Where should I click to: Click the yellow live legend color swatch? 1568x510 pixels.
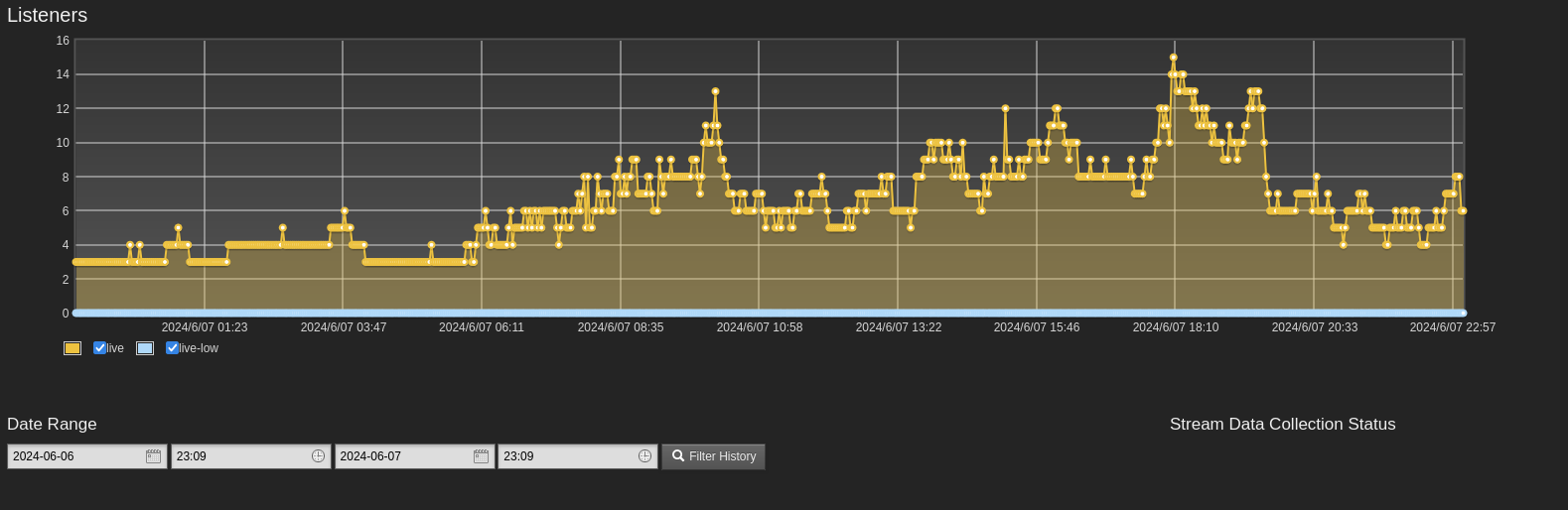click(72, 348)
